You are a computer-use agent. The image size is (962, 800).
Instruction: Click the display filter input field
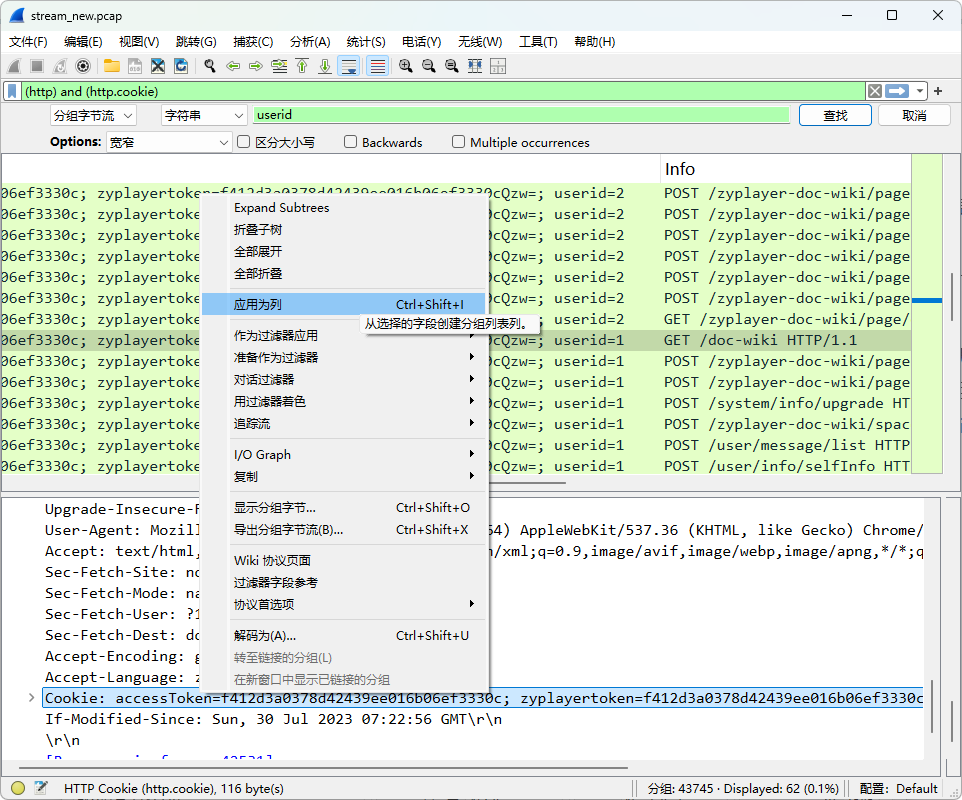443,91
